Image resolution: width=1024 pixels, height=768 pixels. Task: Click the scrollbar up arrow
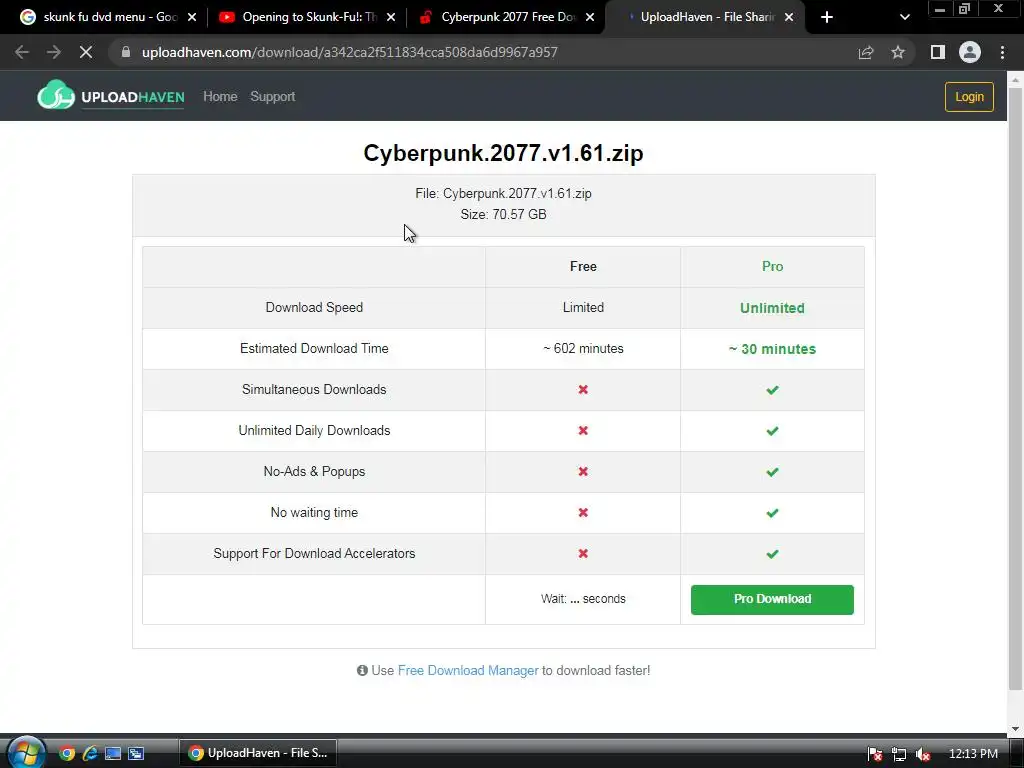click(x=1015, y=80)
